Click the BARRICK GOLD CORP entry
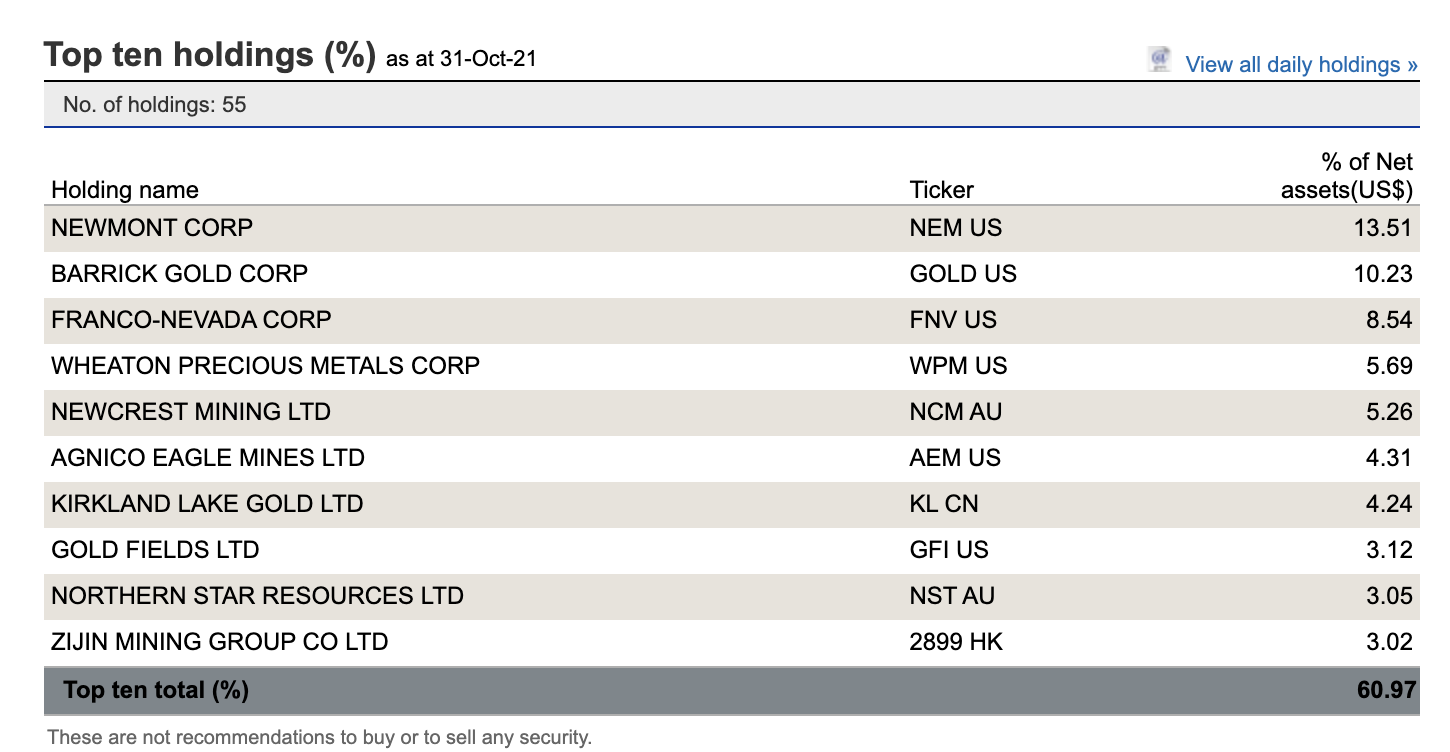 click(x=179, y=273)
